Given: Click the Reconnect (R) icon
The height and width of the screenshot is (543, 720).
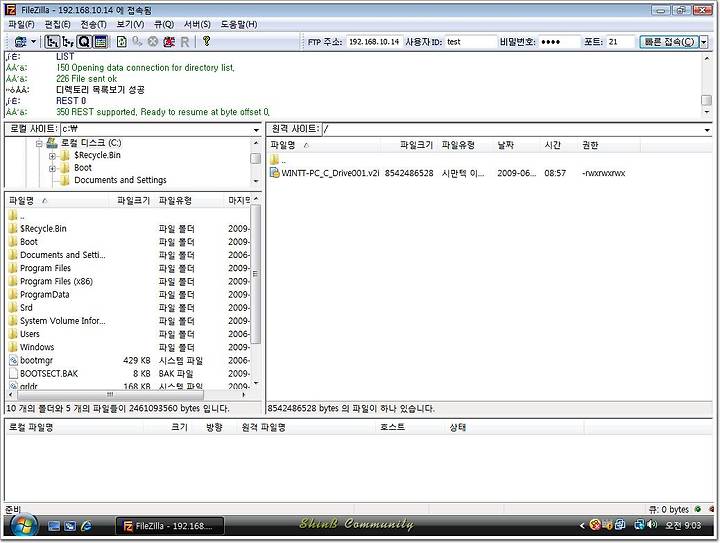Looking at the screenshot, I should pyautogui.click(x=185, y=42).
